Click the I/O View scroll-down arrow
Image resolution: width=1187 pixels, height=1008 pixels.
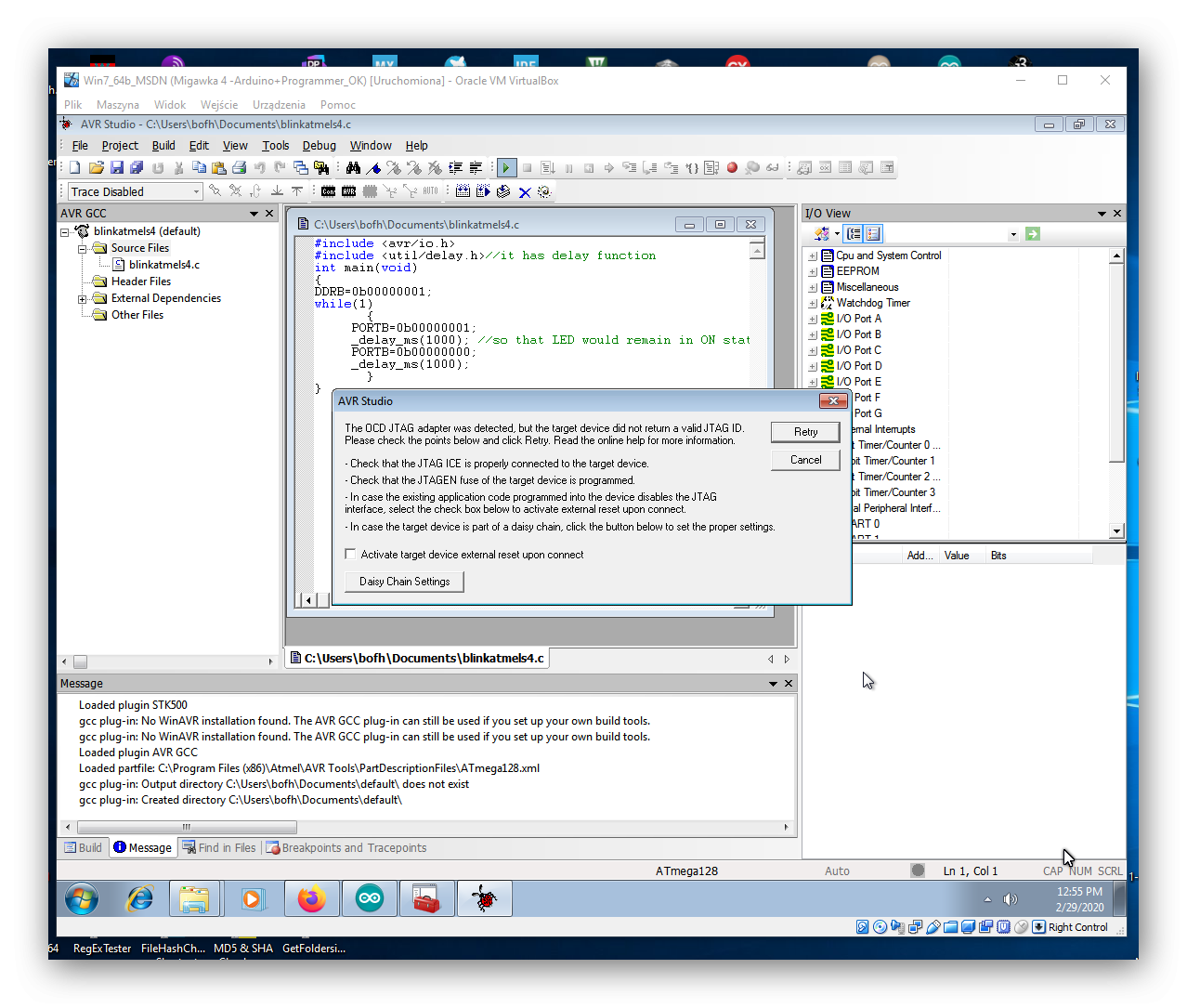(1116, 531)
